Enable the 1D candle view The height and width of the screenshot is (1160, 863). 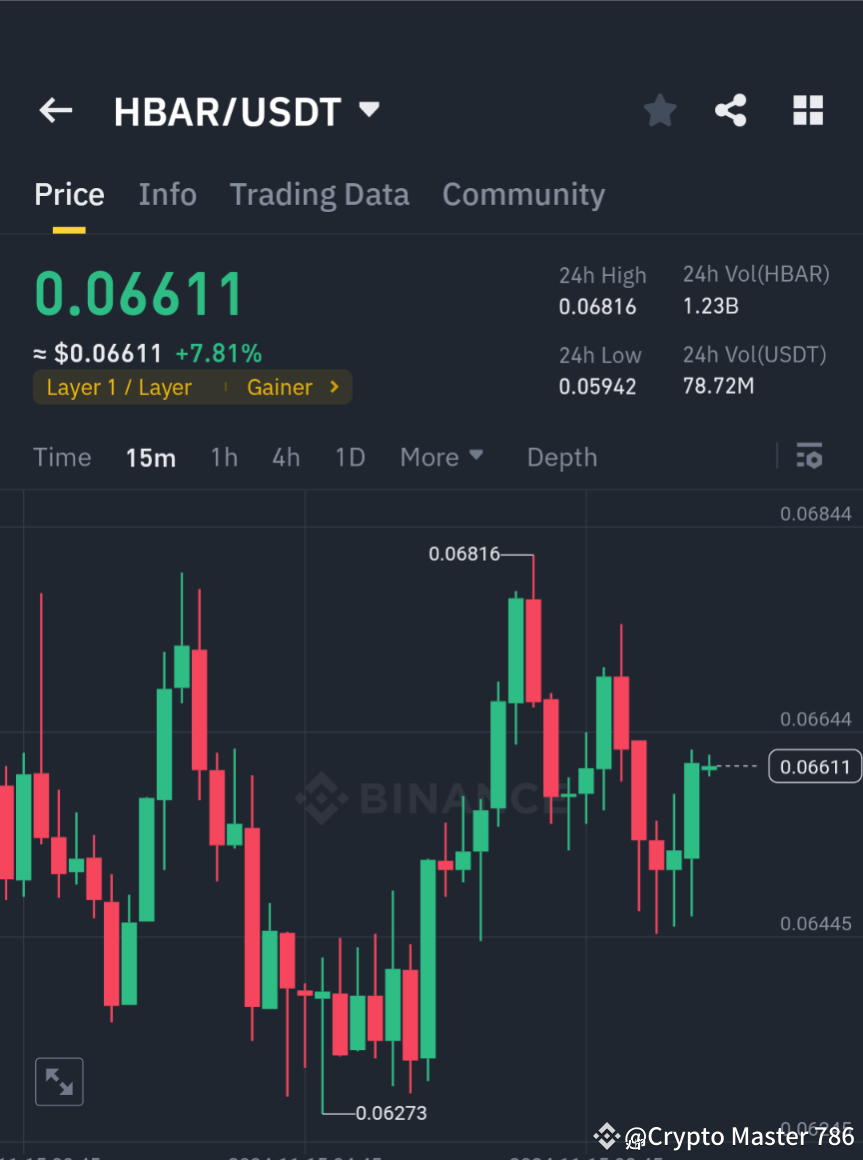(350, 457)
